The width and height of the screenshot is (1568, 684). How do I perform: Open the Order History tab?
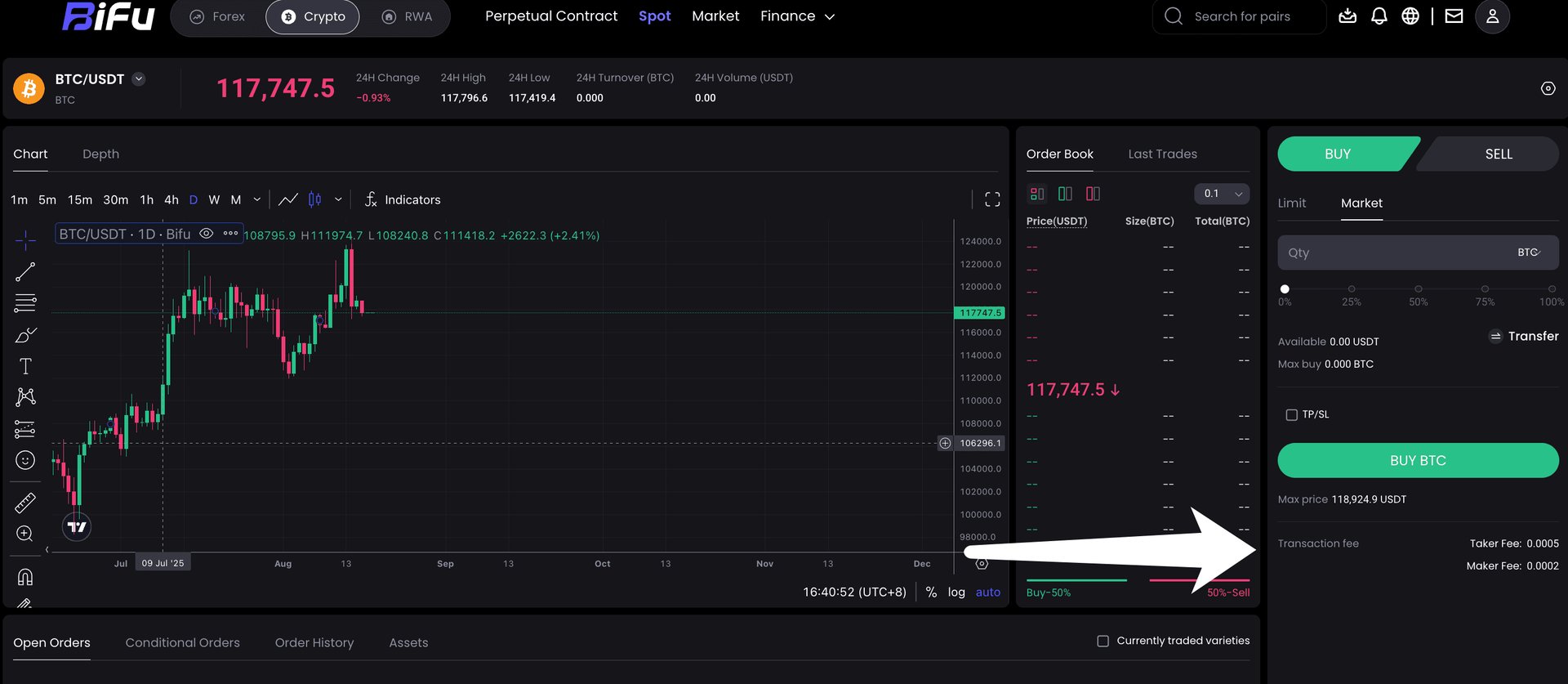[x=314, y=642]
